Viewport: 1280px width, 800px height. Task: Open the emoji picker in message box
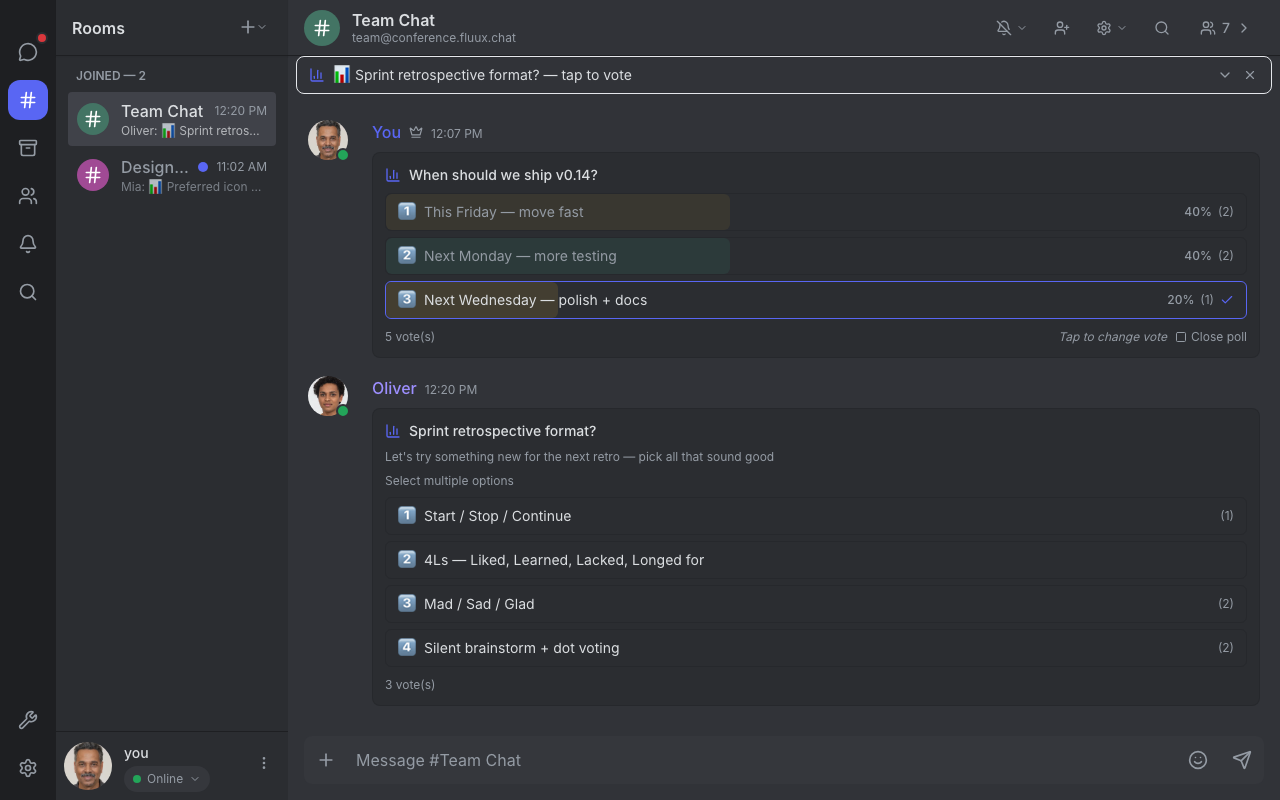[1197, 760]
